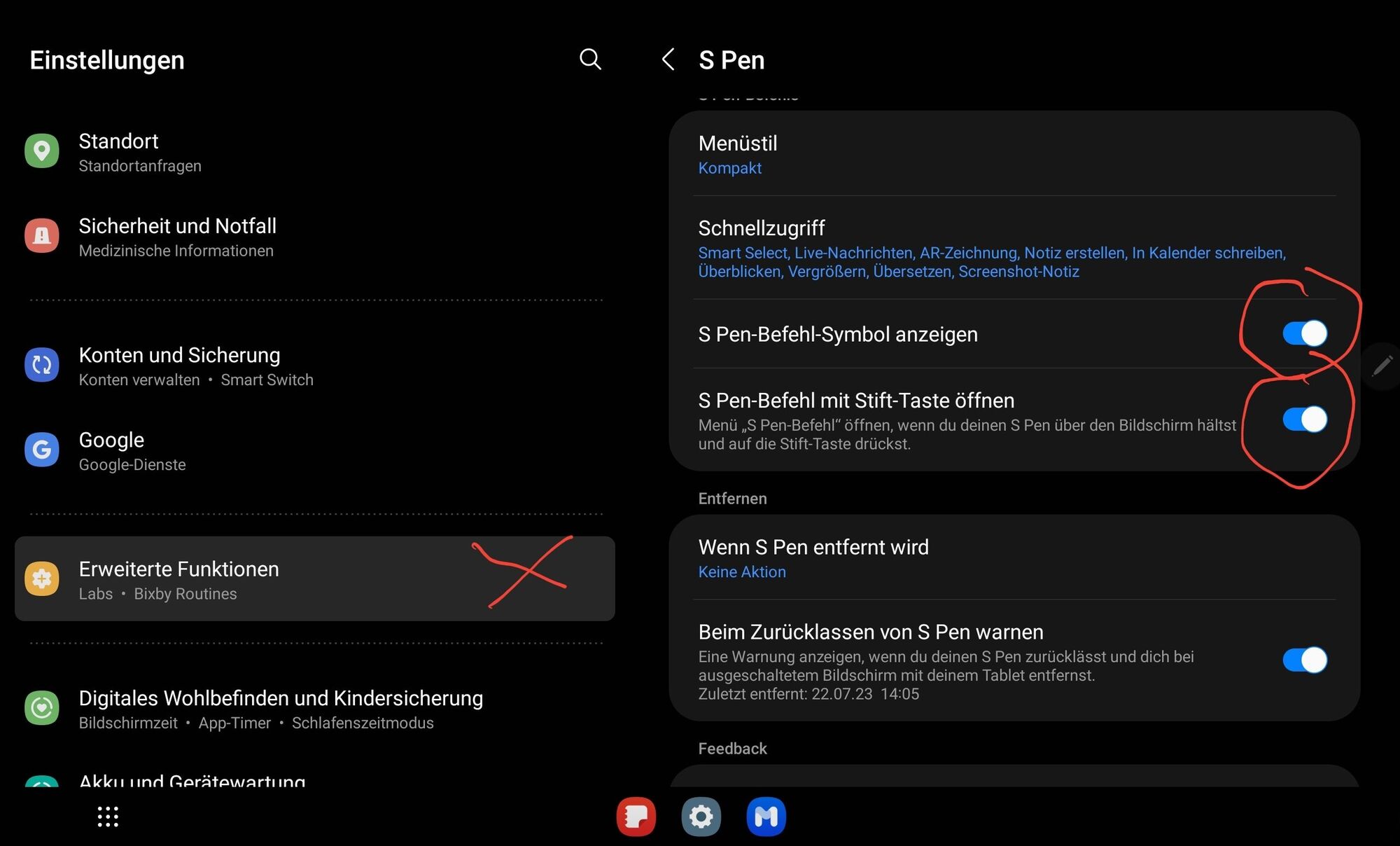Image resolution: width=1400 pixels, height=846 pixels.
Task: Disable S Pen-Befehl-Symbol anzeigen switch
Action: pos(1304,333)
